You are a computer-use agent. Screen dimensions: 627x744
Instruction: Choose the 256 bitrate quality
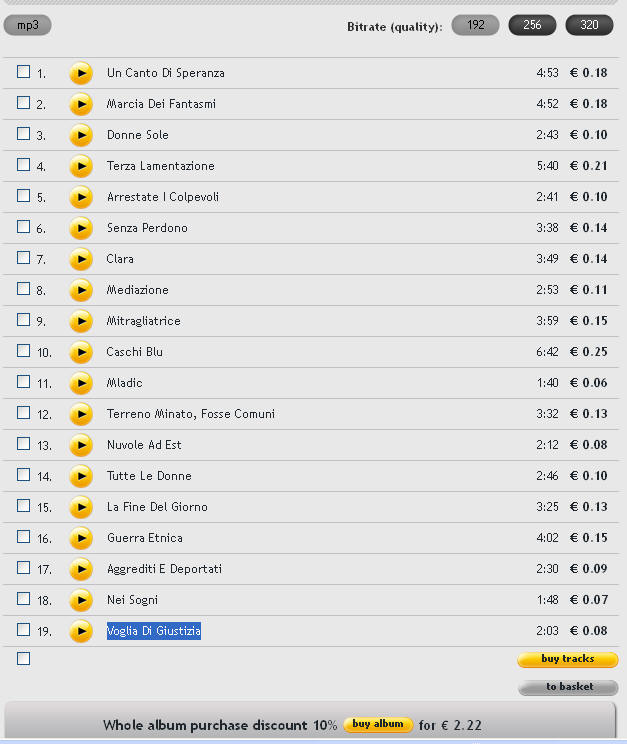click(532, 25)
